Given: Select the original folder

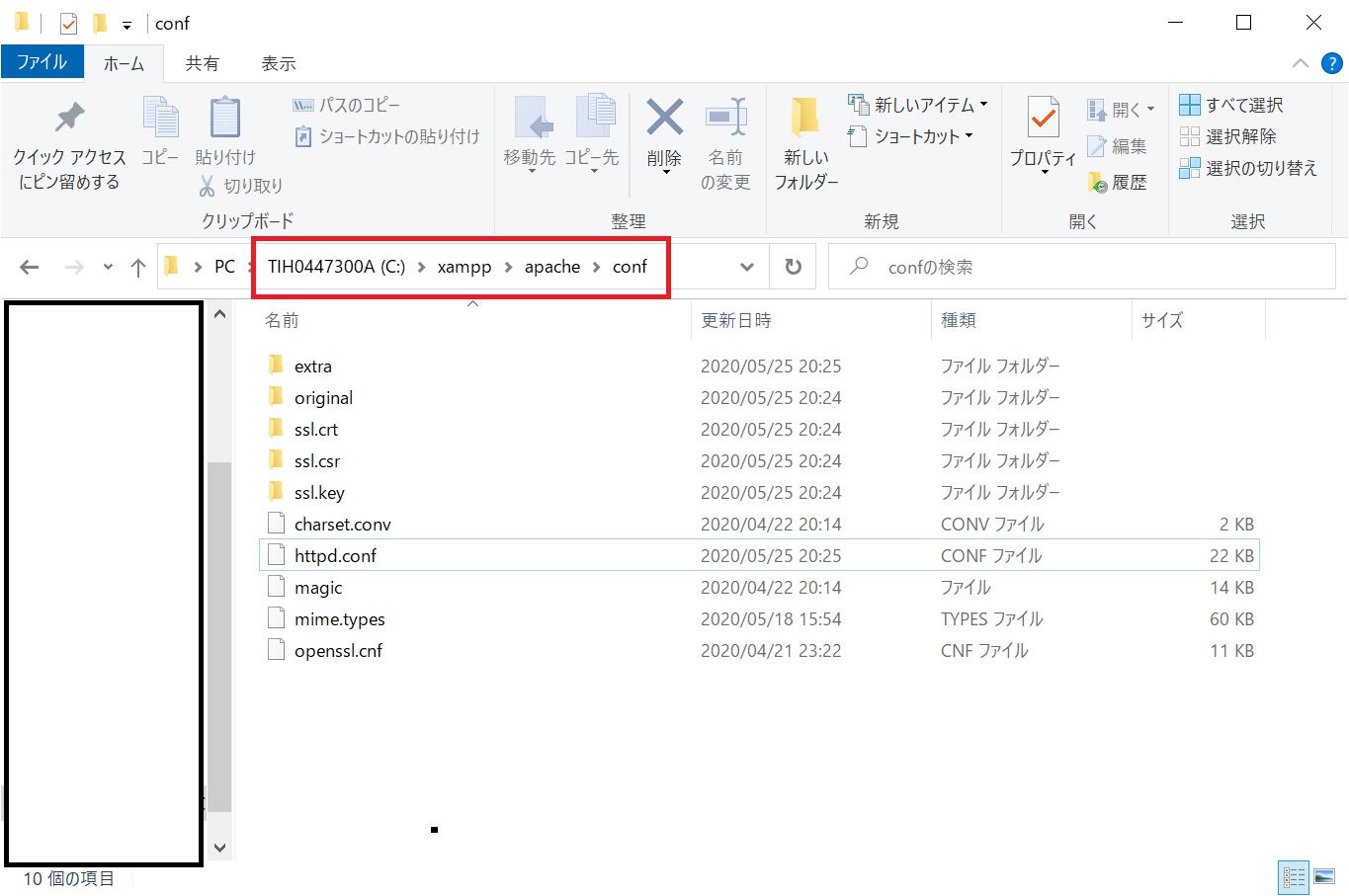Looking at the screenshot, I should point(758,397).
